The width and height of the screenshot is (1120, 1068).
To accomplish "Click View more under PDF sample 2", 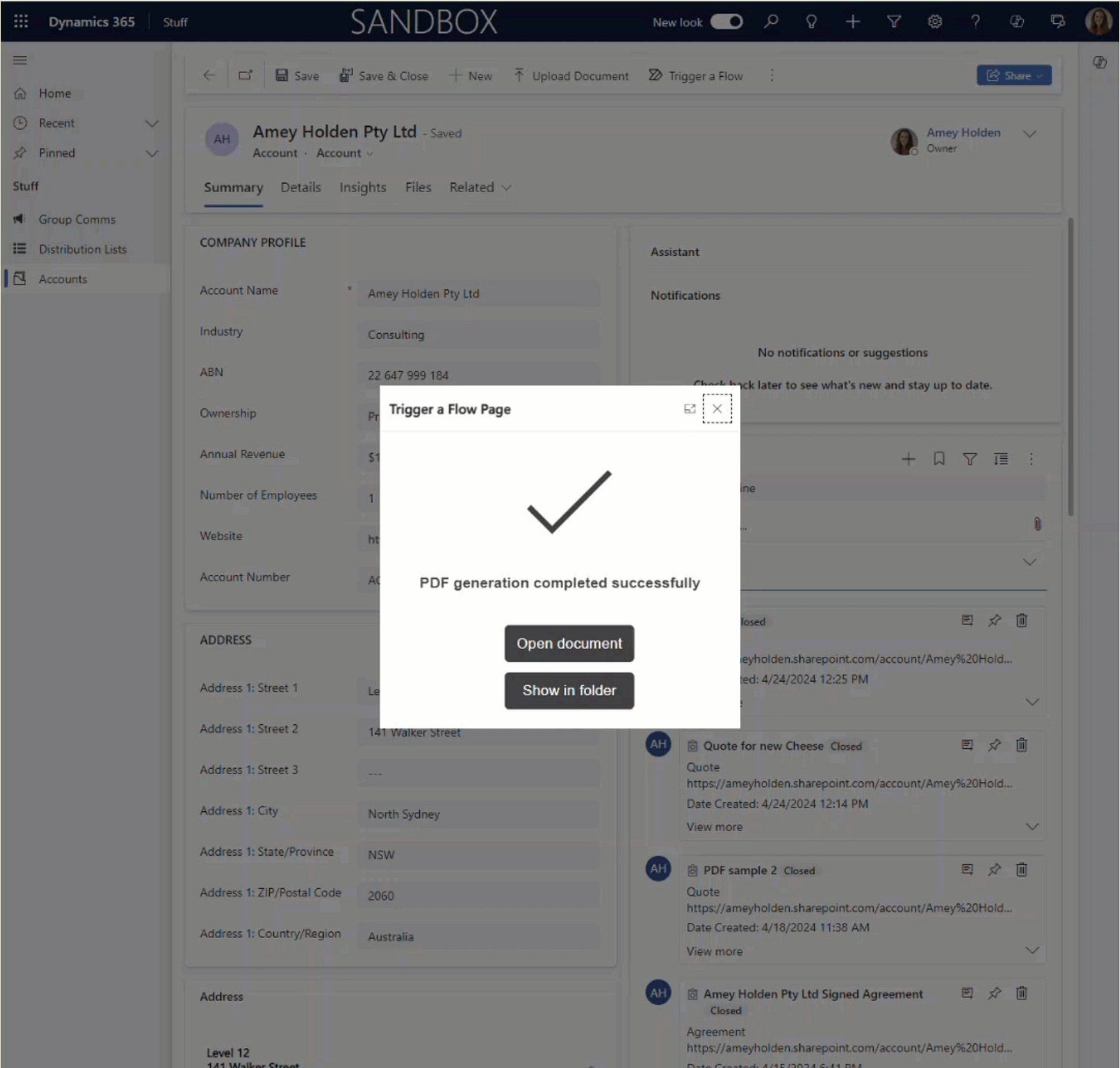I will tap(715, 951).
